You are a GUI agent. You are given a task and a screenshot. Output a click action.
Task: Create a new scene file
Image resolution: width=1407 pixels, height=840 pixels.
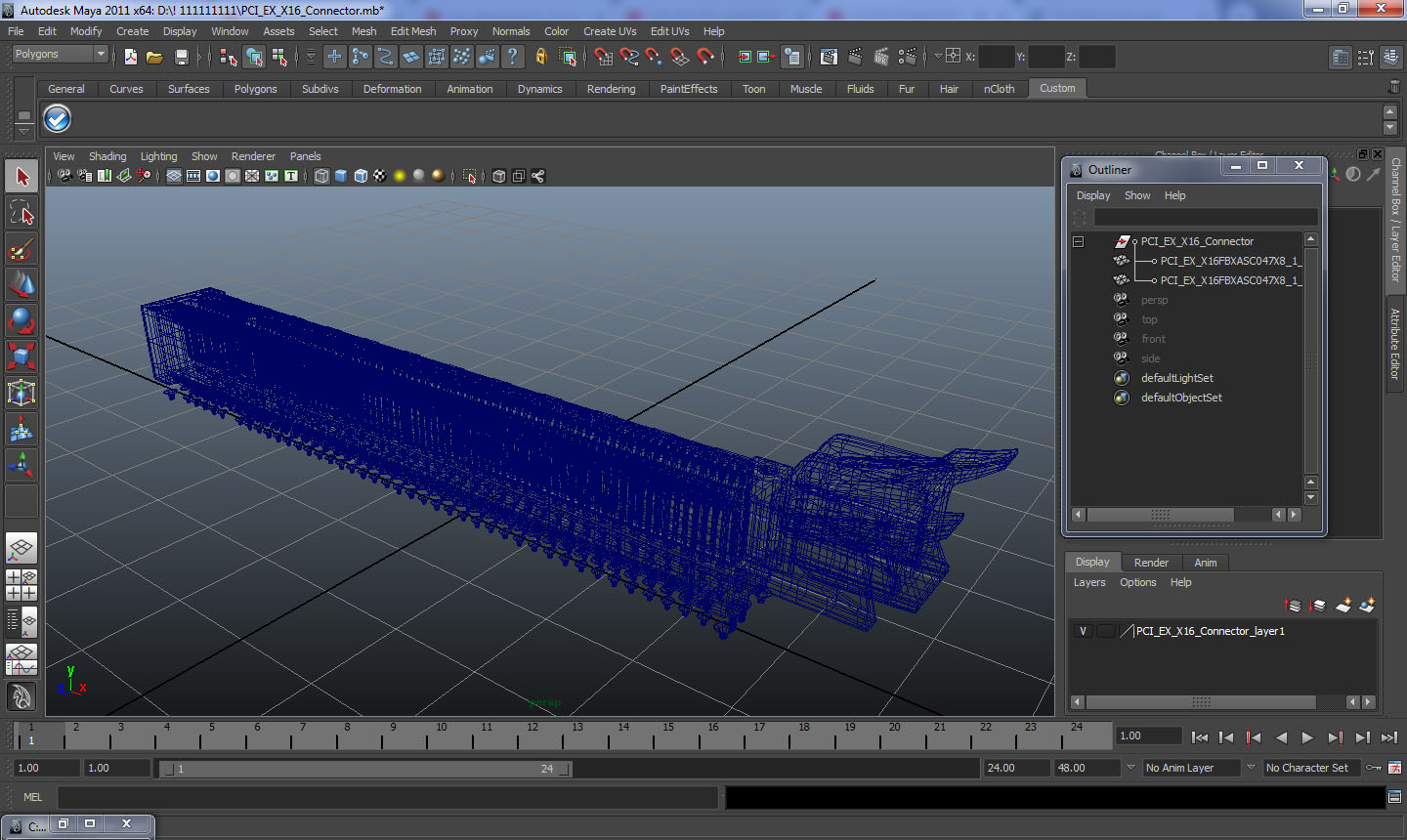[x=130, y=57]
